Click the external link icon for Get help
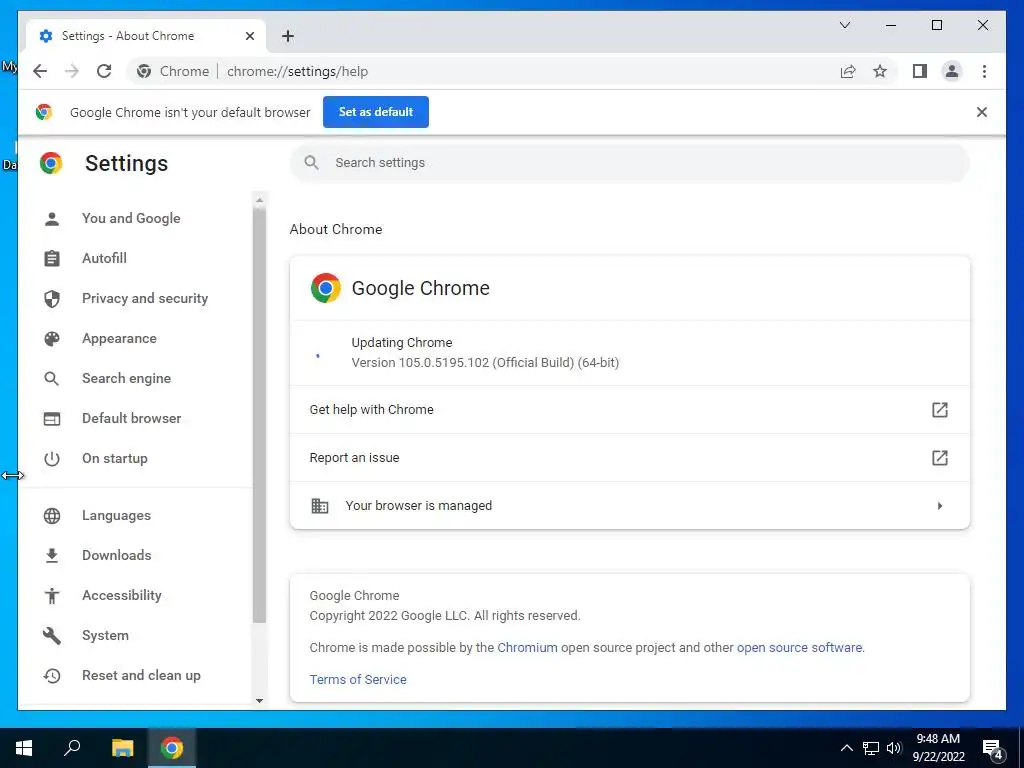This screenshot has height=768, width=1024. [939, 409]
